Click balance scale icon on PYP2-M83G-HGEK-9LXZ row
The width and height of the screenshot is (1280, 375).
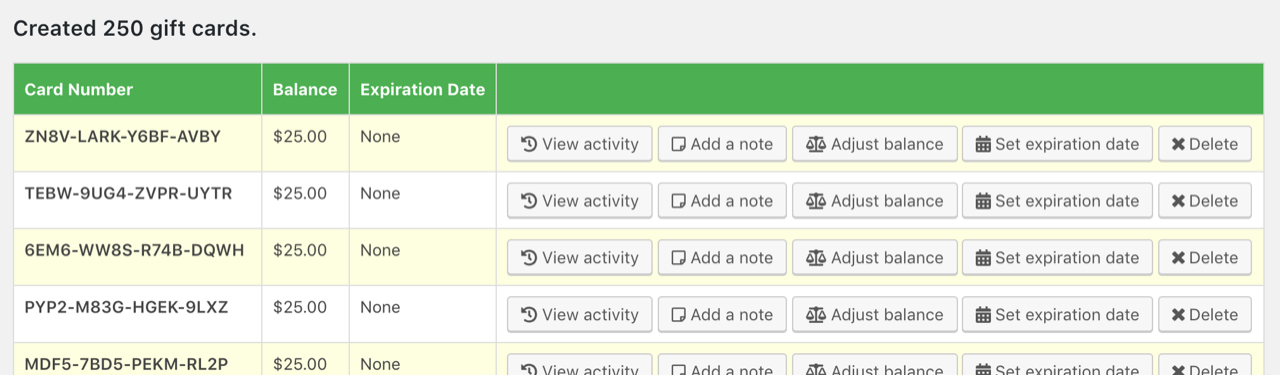pyautogui.click(x=816, y=315)
